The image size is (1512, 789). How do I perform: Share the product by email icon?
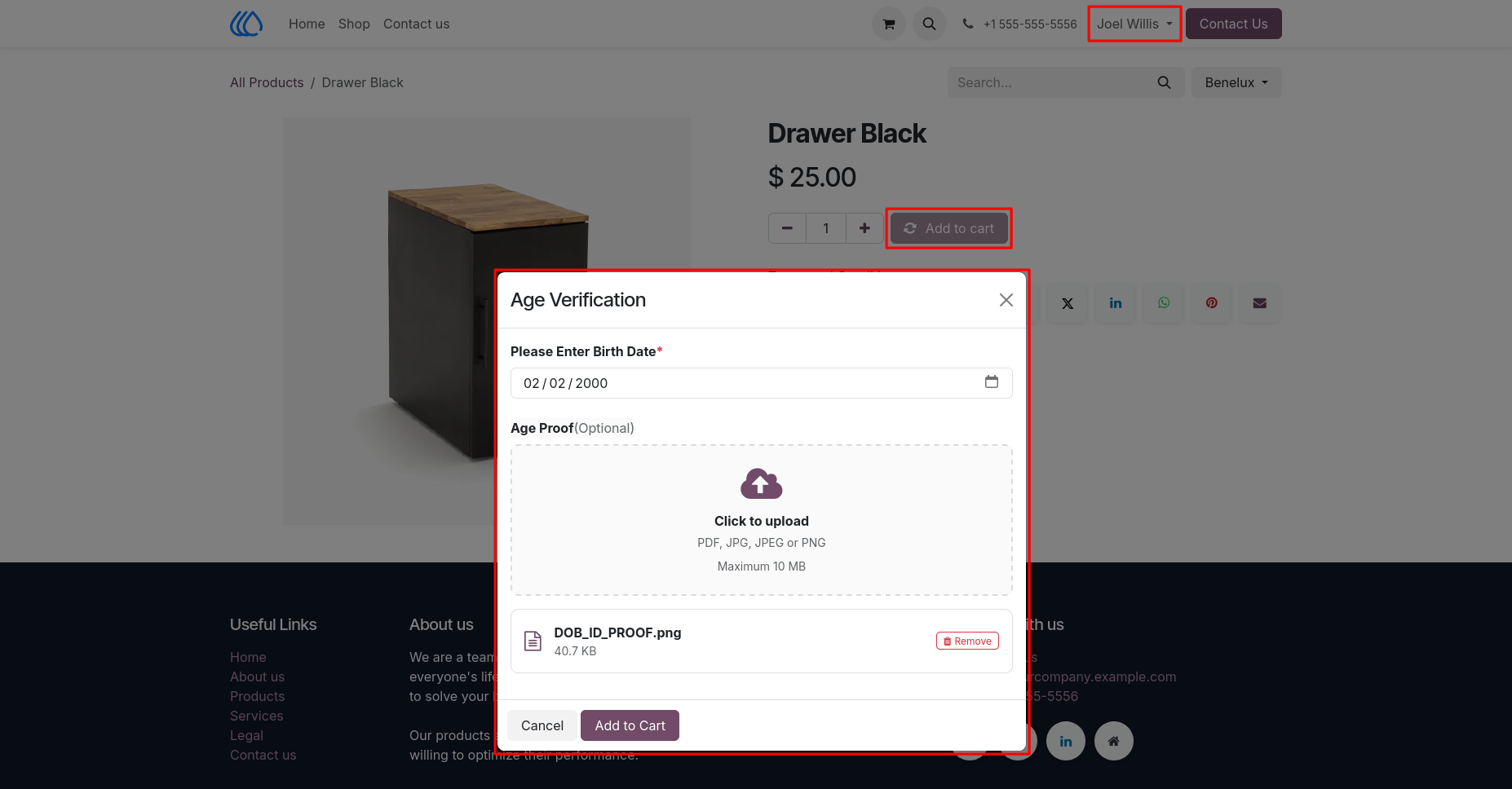click(1260, 303)
